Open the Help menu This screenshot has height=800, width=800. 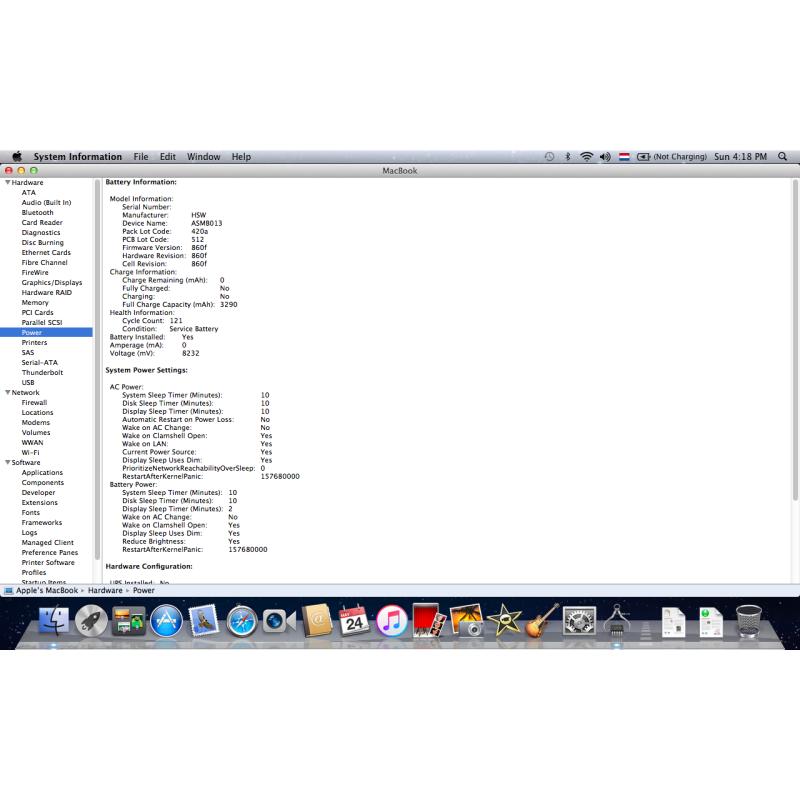pyautogui.click(x=241, y=157)
